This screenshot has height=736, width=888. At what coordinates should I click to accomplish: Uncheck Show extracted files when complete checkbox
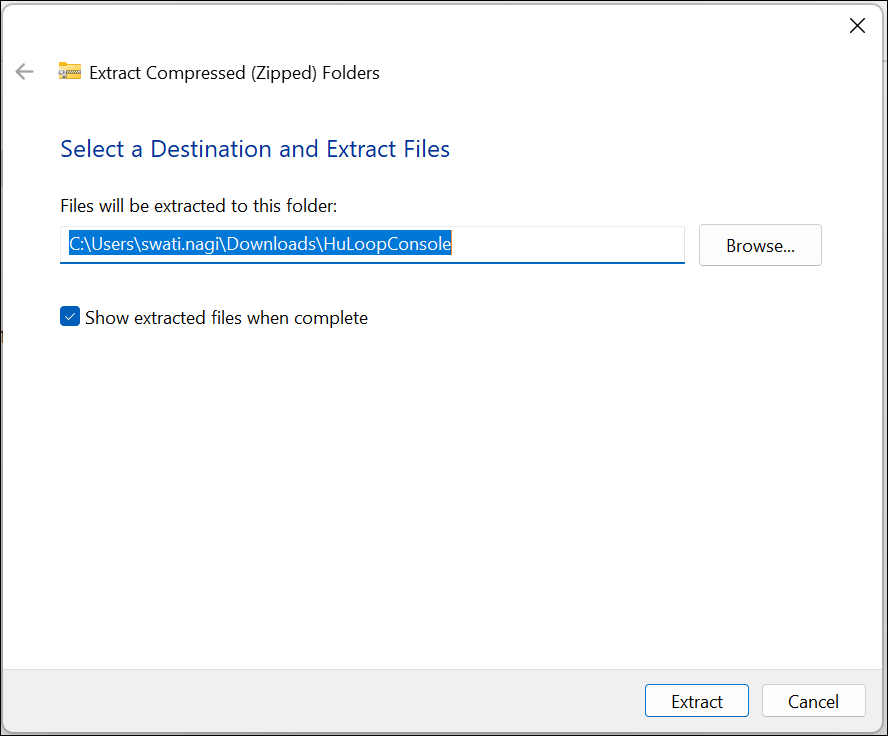tap(70, 317)
